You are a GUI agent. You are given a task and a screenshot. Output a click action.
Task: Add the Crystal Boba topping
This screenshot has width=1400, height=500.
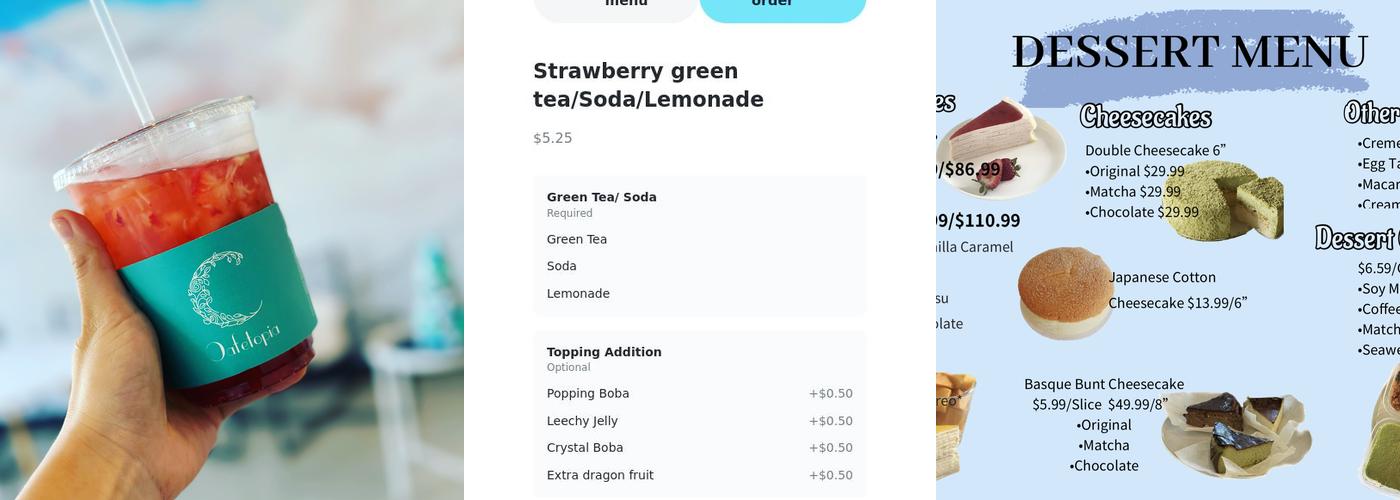(x=699, y=448)
